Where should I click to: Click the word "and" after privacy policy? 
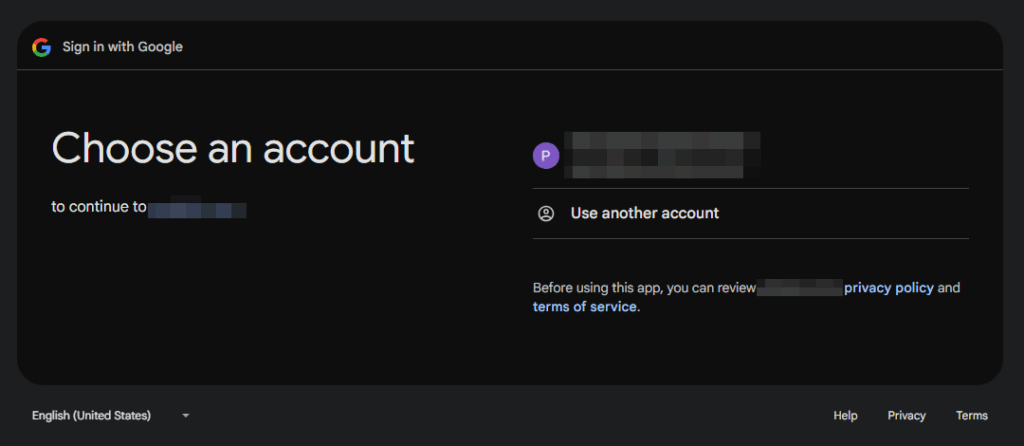point(948,288)
